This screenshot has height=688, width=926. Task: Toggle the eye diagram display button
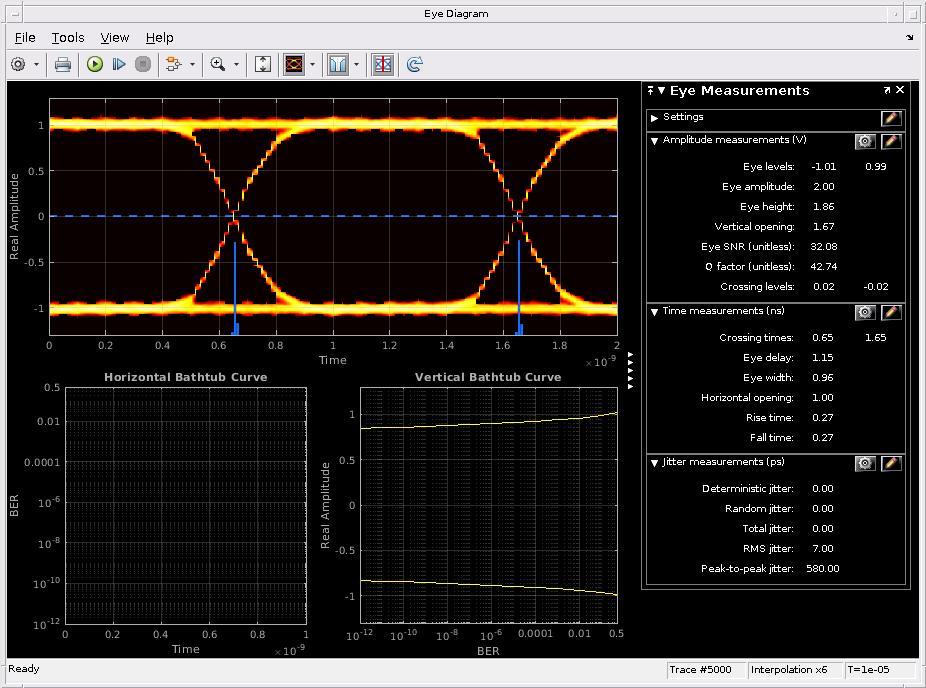point(294,64)
